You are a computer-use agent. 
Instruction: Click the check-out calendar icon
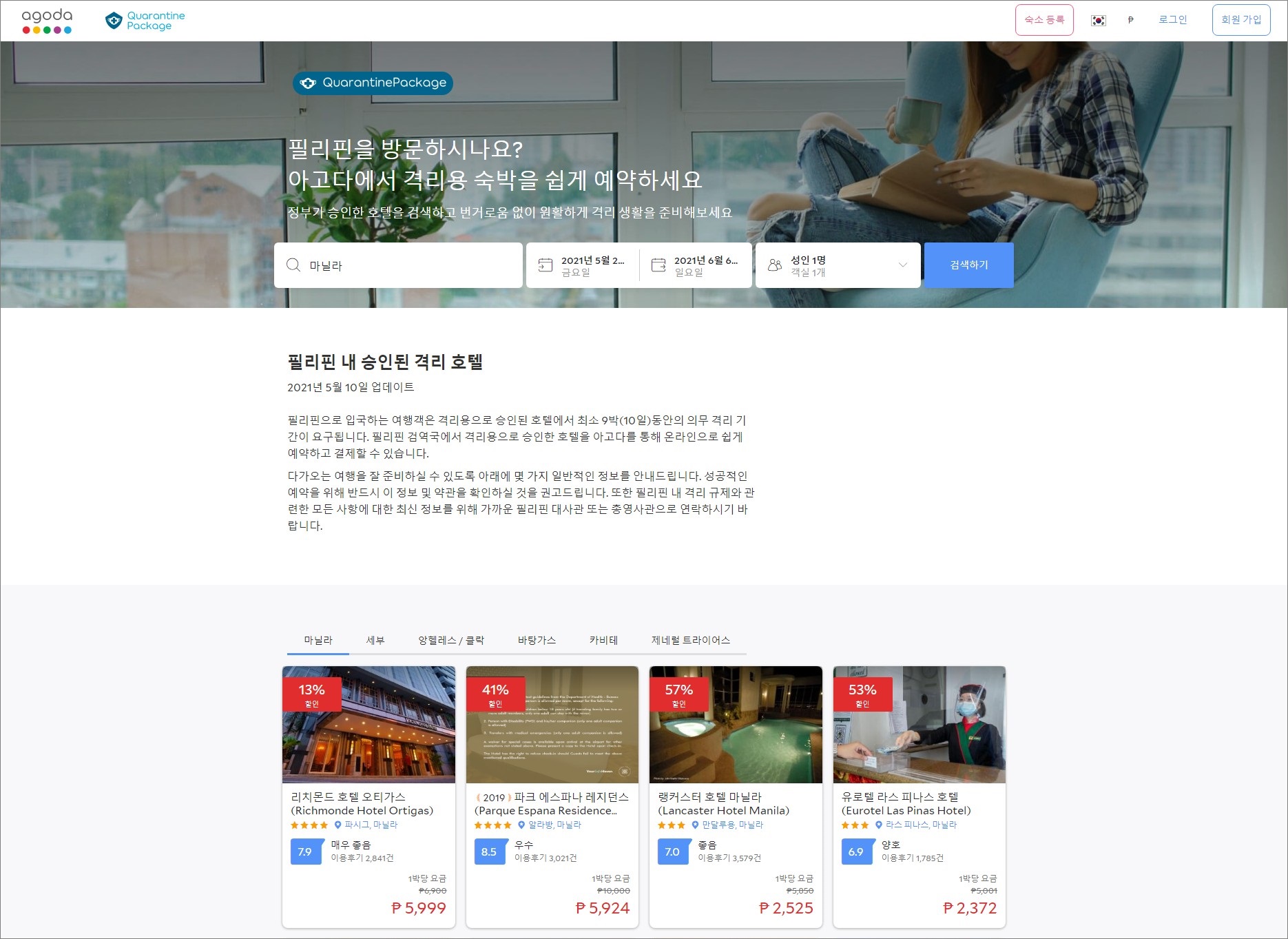(658, 265)
